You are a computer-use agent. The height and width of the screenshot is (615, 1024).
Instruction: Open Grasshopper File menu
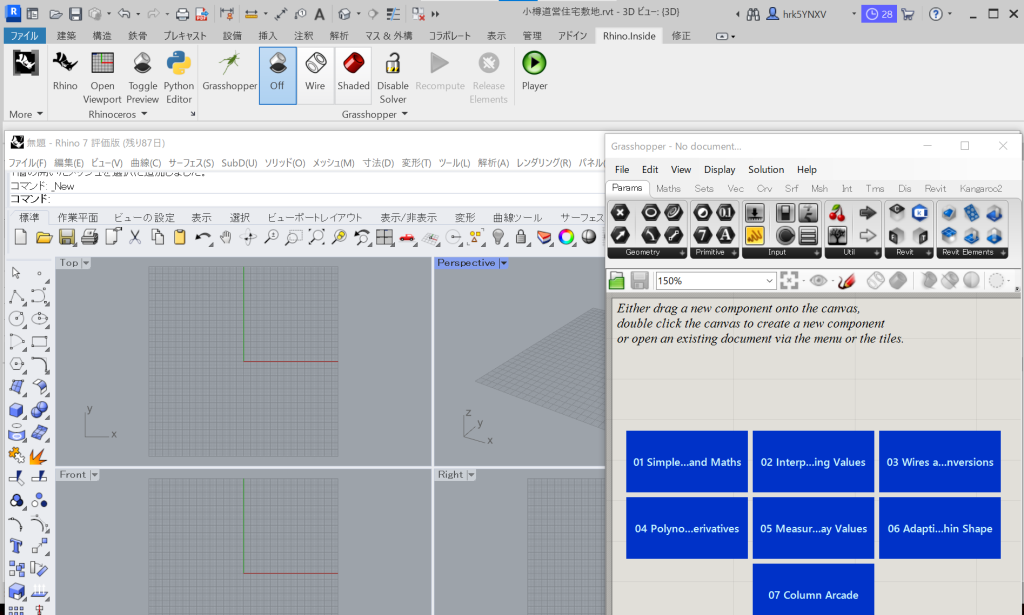coord(622,170)
